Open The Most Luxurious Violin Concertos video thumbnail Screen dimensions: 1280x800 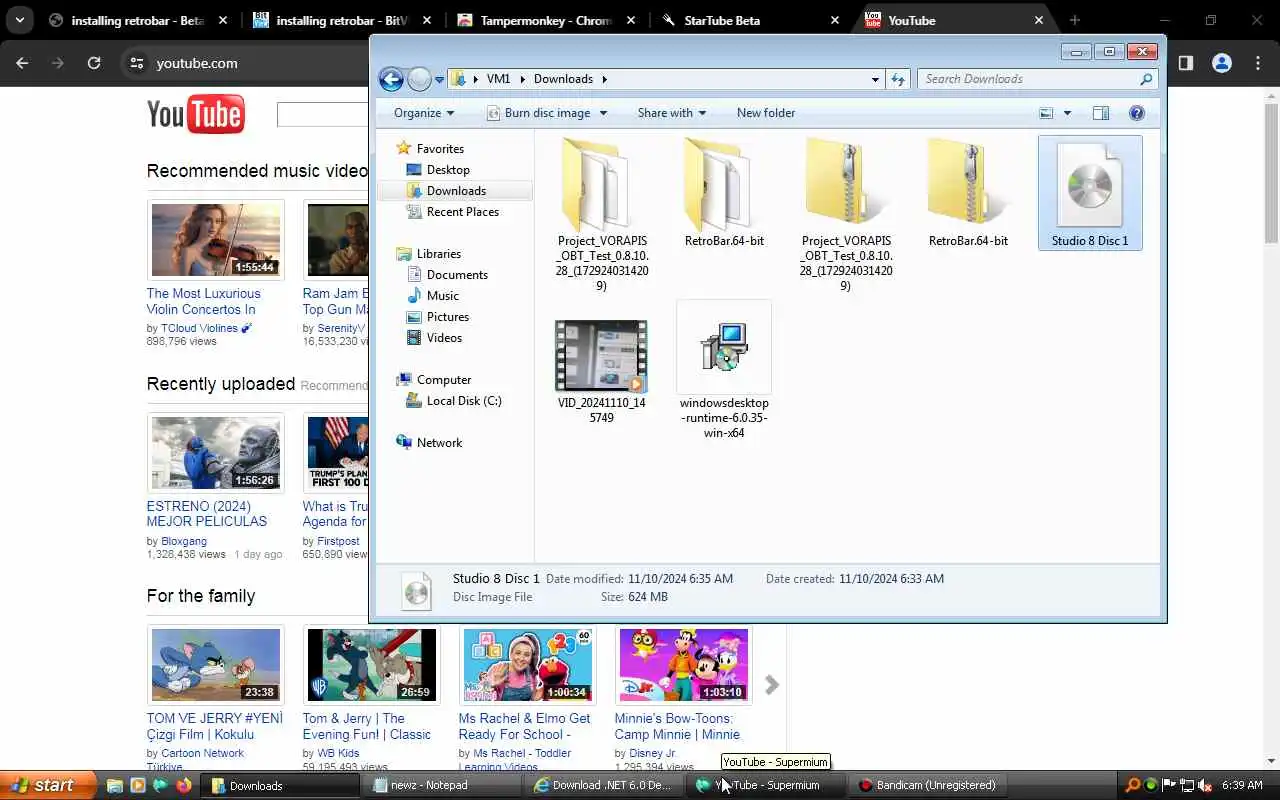click(216, 240)
